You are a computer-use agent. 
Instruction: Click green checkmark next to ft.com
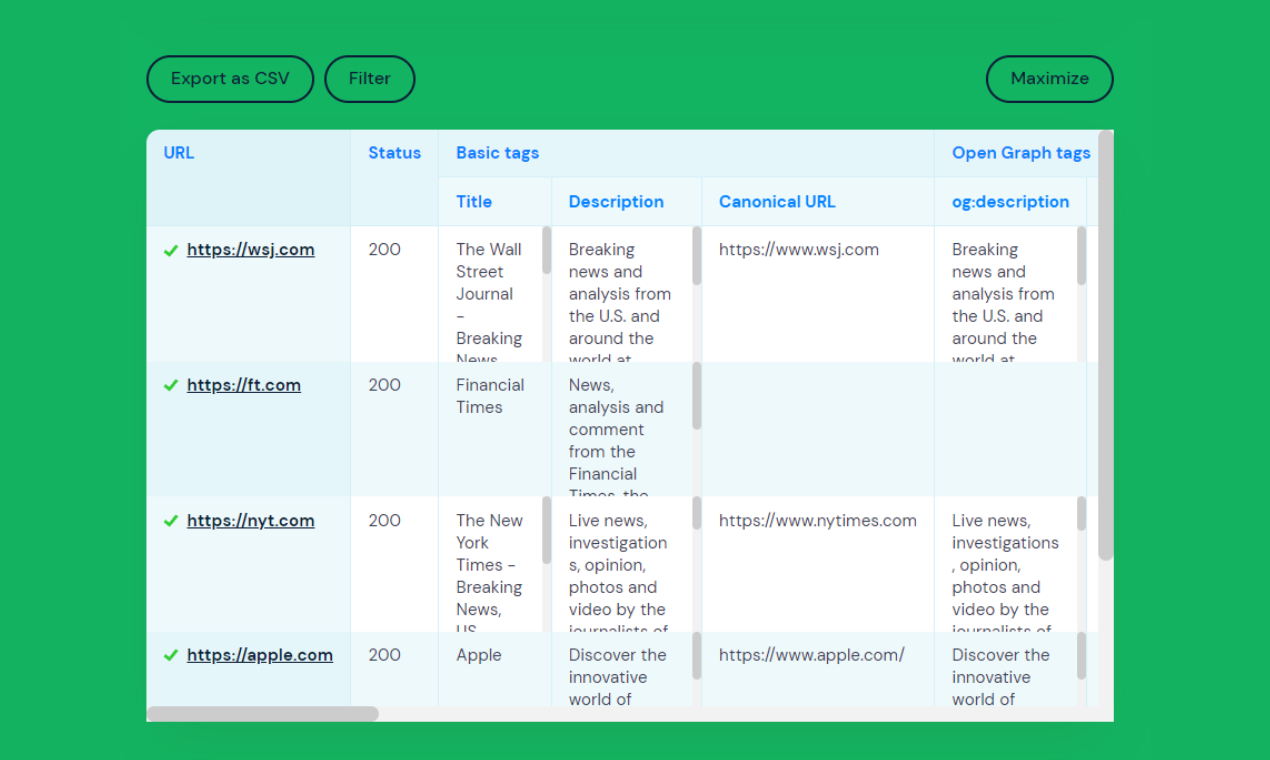(x=171, y=386)
